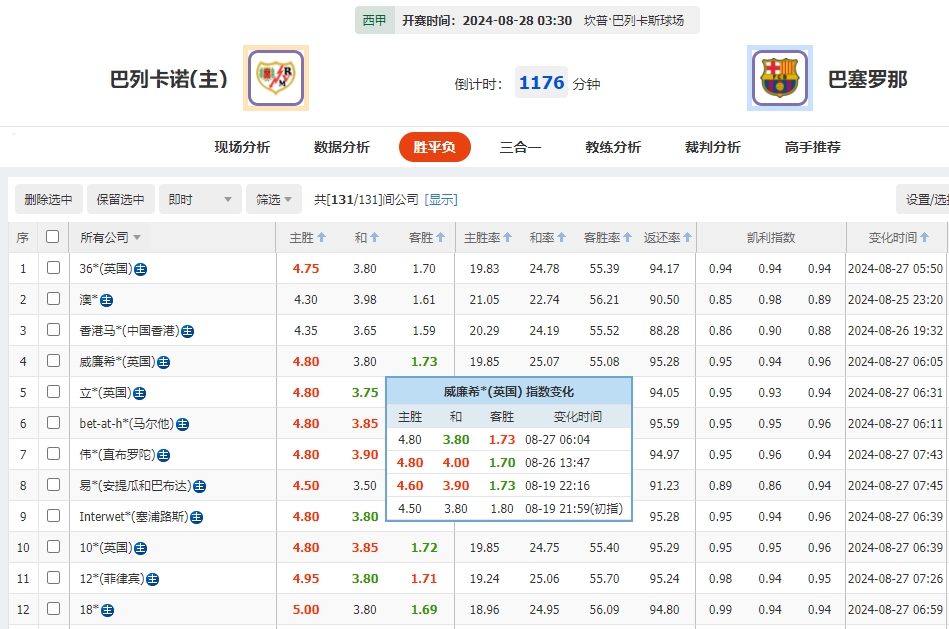Sort by 主胜率 using its arrow icon
949x629 pixels.
(x=505, y=237)
